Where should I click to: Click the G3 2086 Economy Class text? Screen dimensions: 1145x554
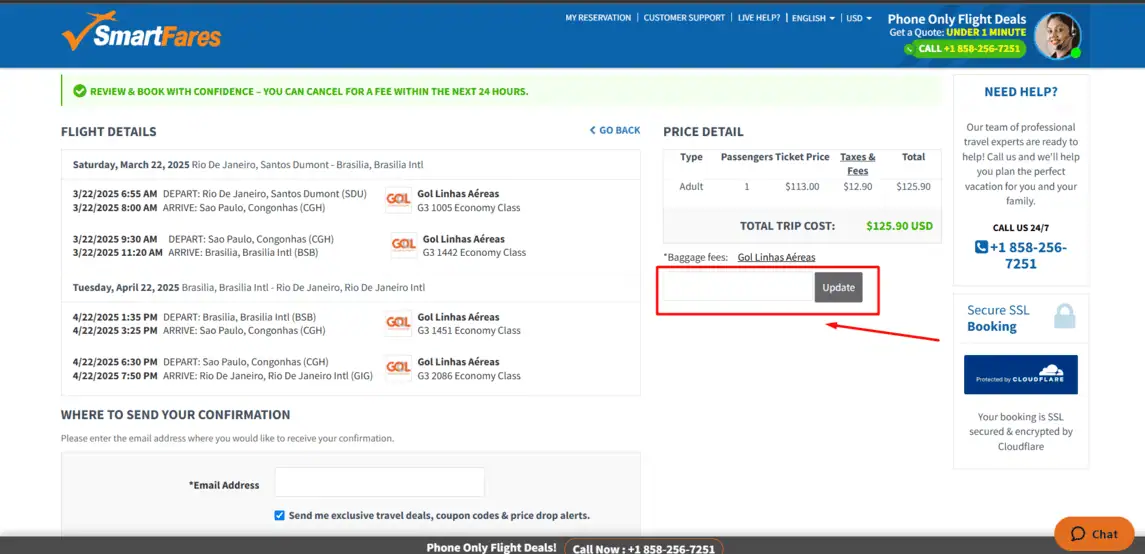point(469,376)
